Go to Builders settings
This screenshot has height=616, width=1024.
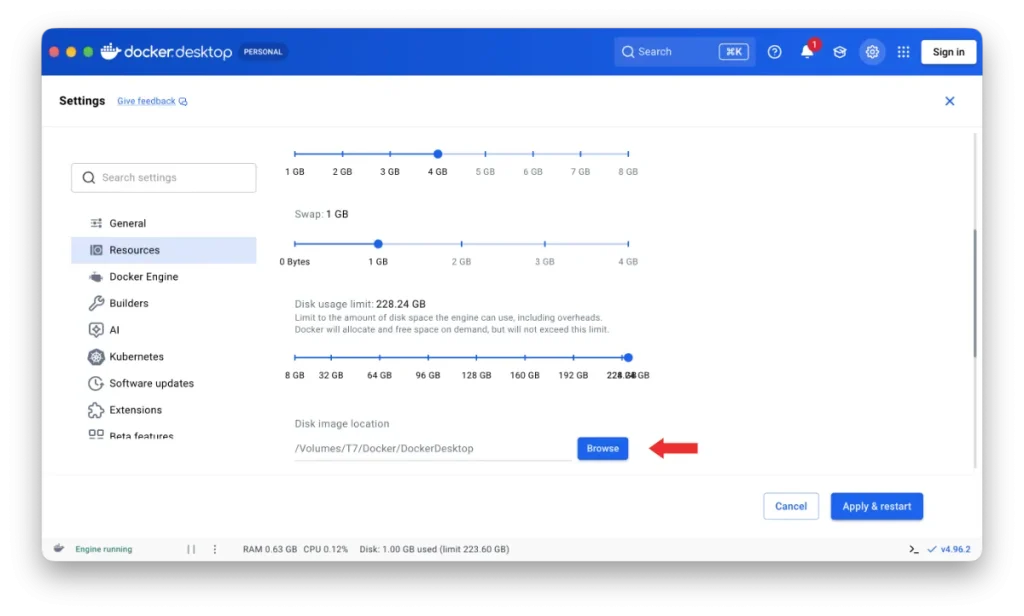(163, 303)
